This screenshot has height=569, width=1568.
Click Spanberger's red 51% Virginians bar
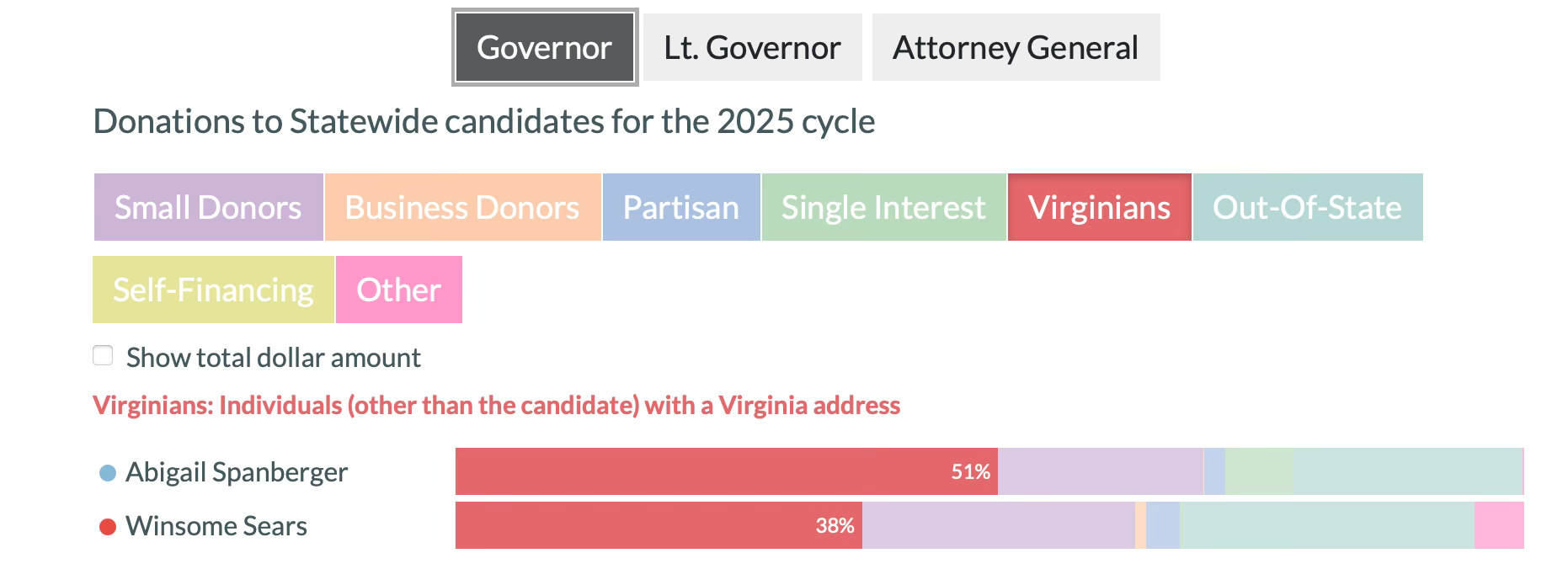coord(726,471)
